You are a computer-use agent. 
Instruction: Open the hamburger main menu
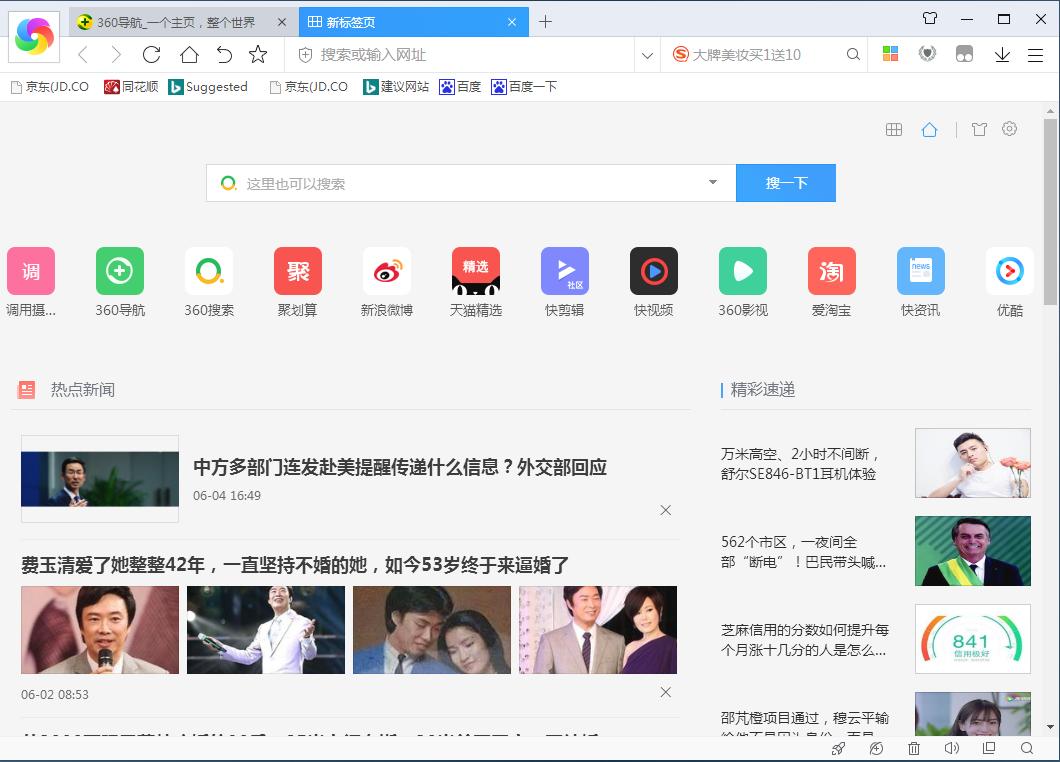(x=1036, y=56)
